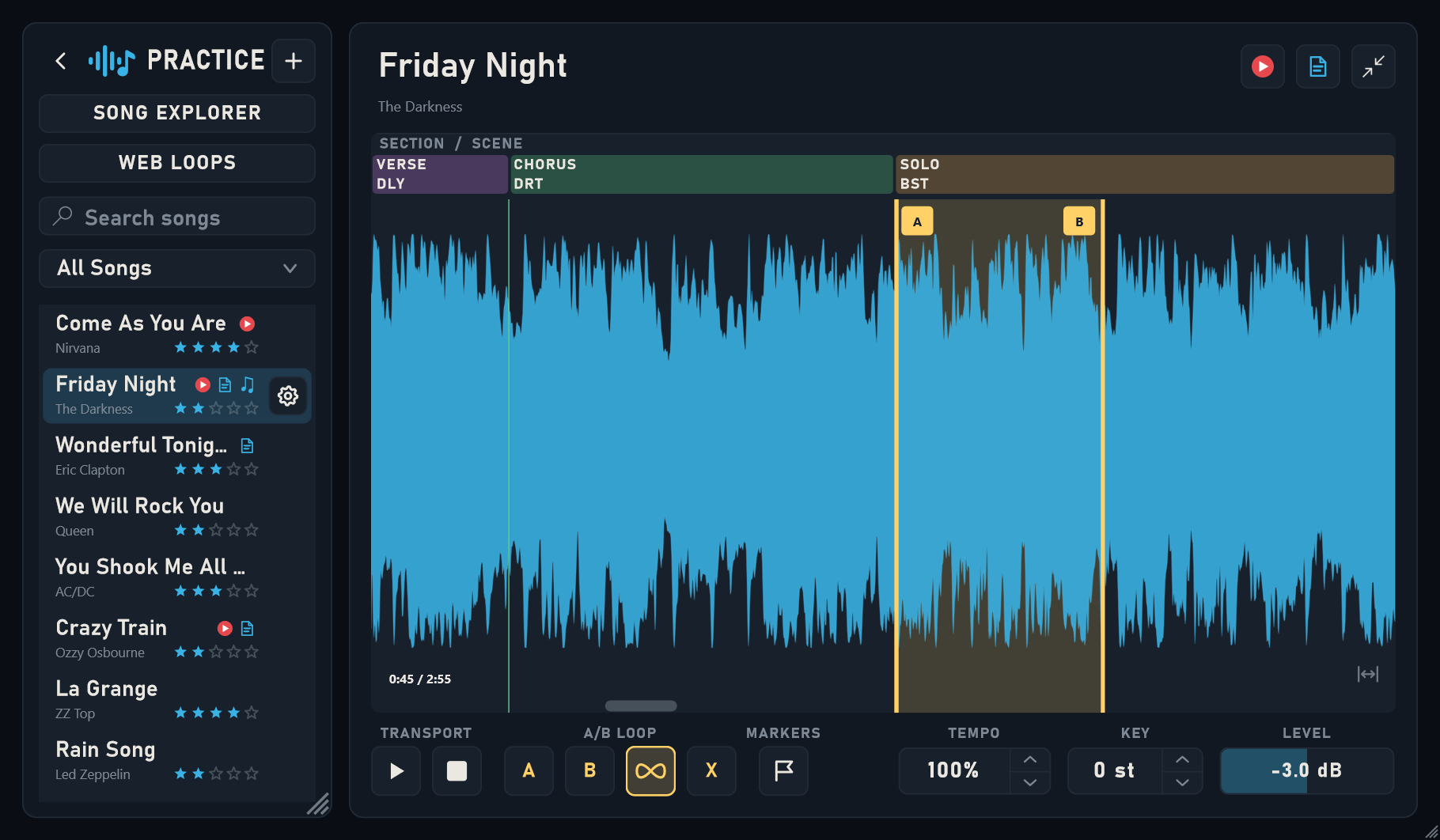Toggle the infinity loop button
The height and width of the screenshot is (840, 1440).
(650, 770)
